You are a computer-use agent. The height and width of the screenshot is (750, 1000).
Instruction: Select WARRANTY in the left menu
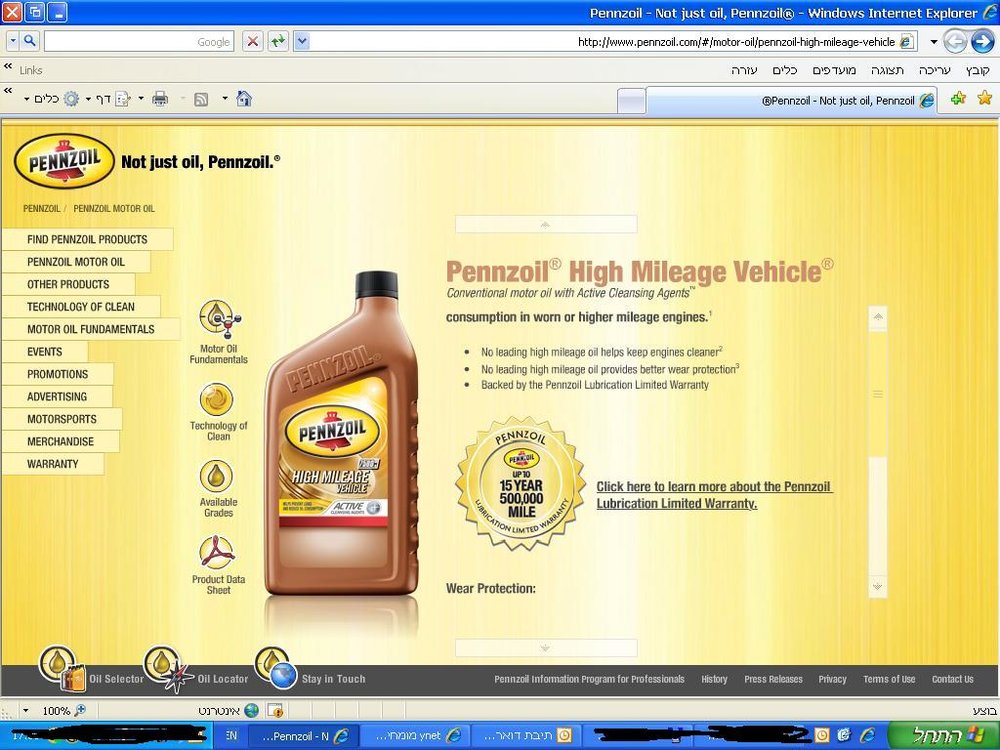pos(53,464)
